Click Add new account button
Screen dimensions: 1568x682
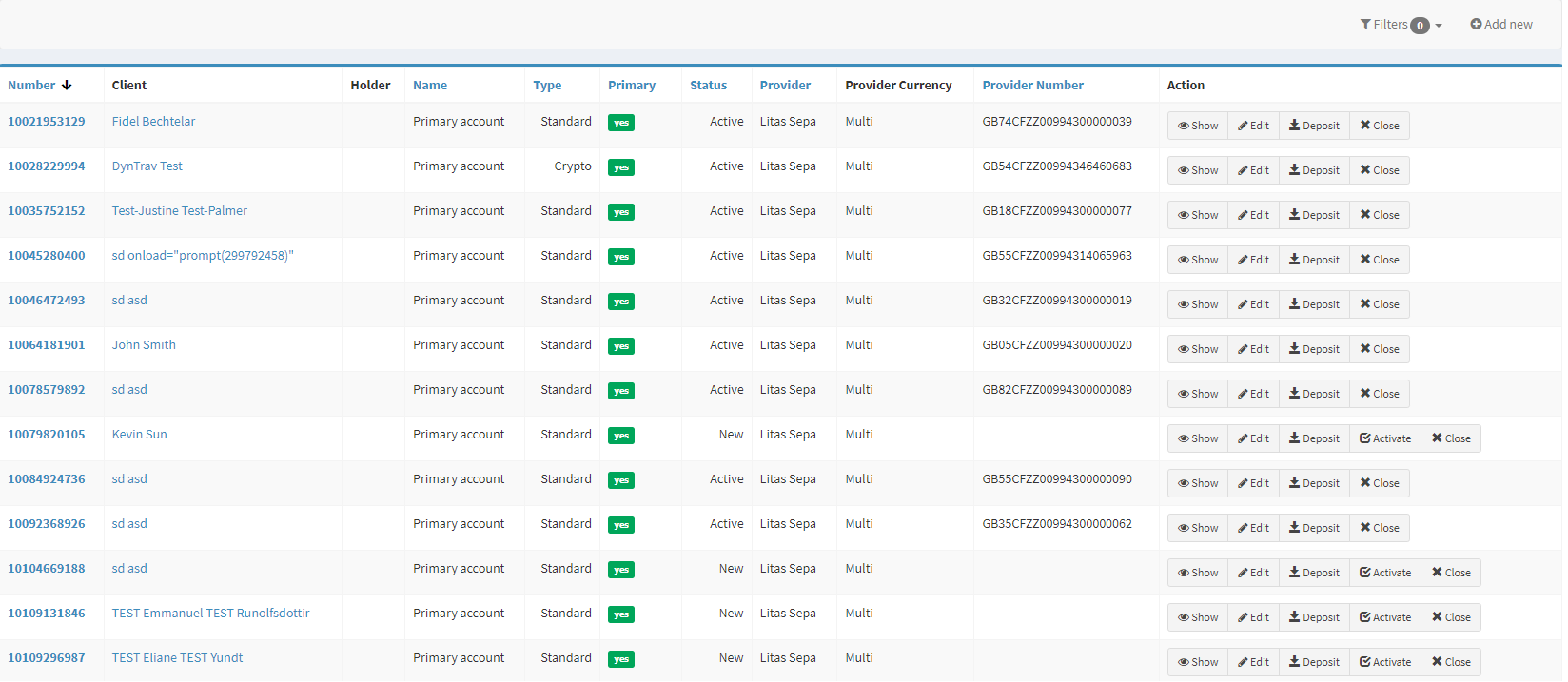pyautogui.click(x=1500, y=25)
